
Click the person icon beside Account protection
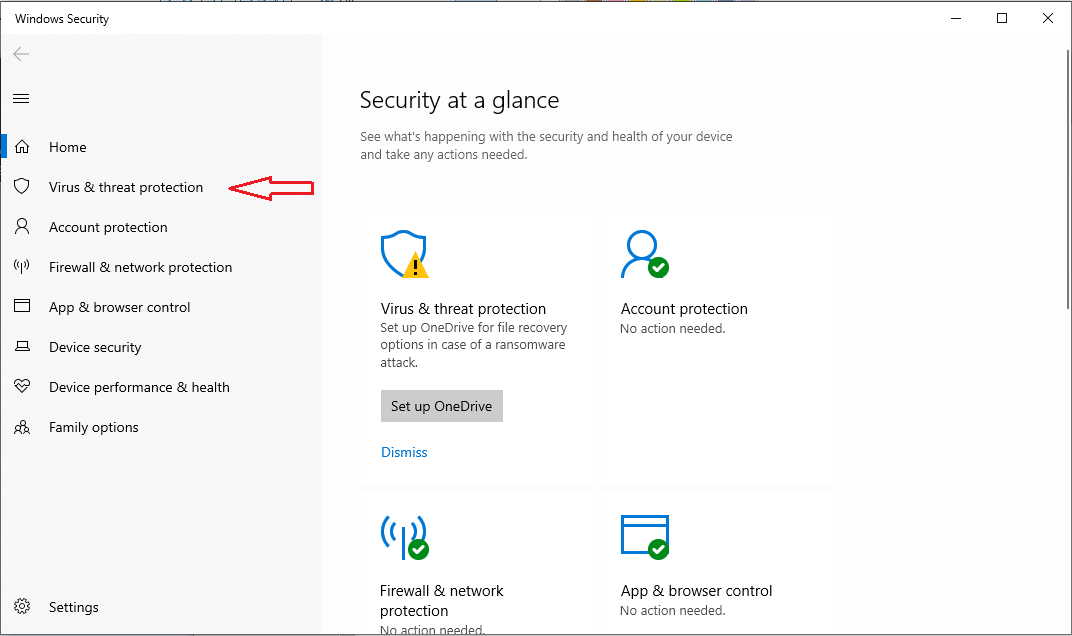(22, 226)
